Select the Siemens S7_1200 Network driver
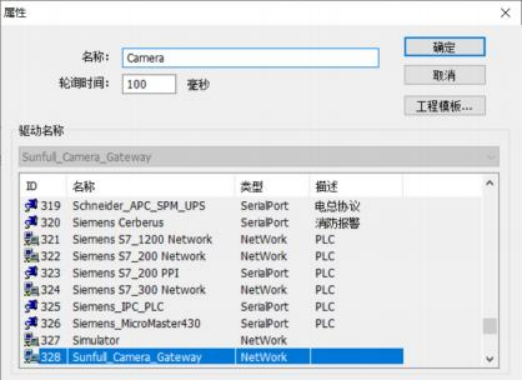Image resolution: width=523 pixels, height=380 pixels. 142,239
